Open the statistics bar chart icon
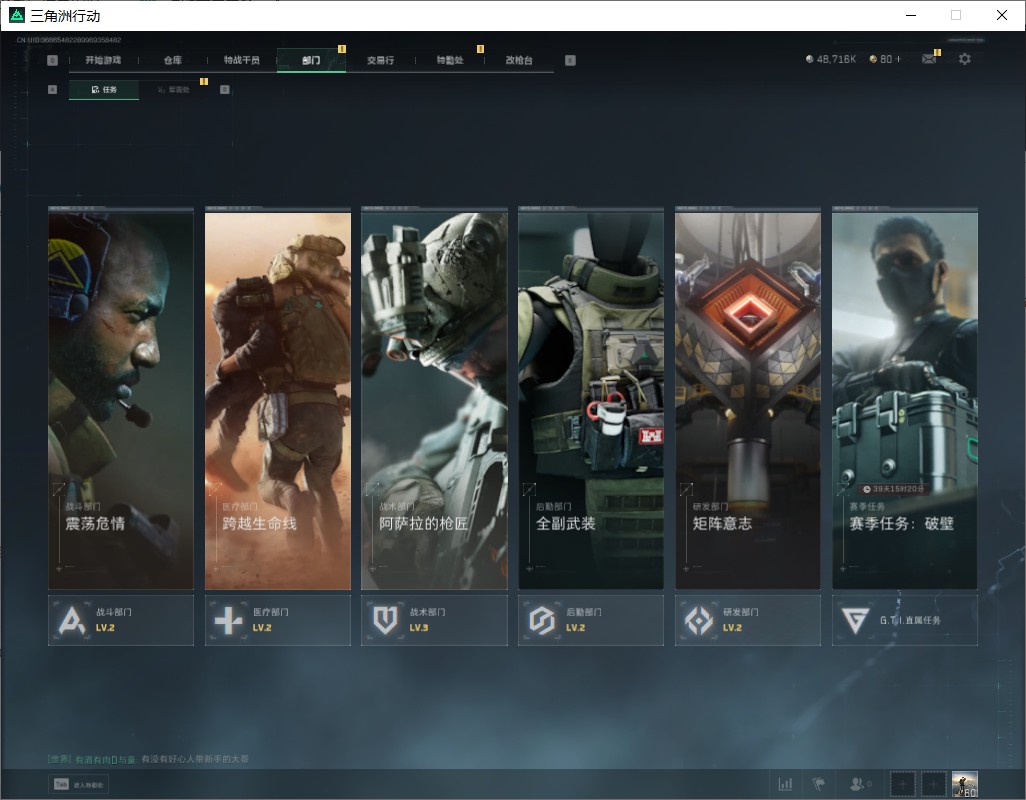 (785, 784)
